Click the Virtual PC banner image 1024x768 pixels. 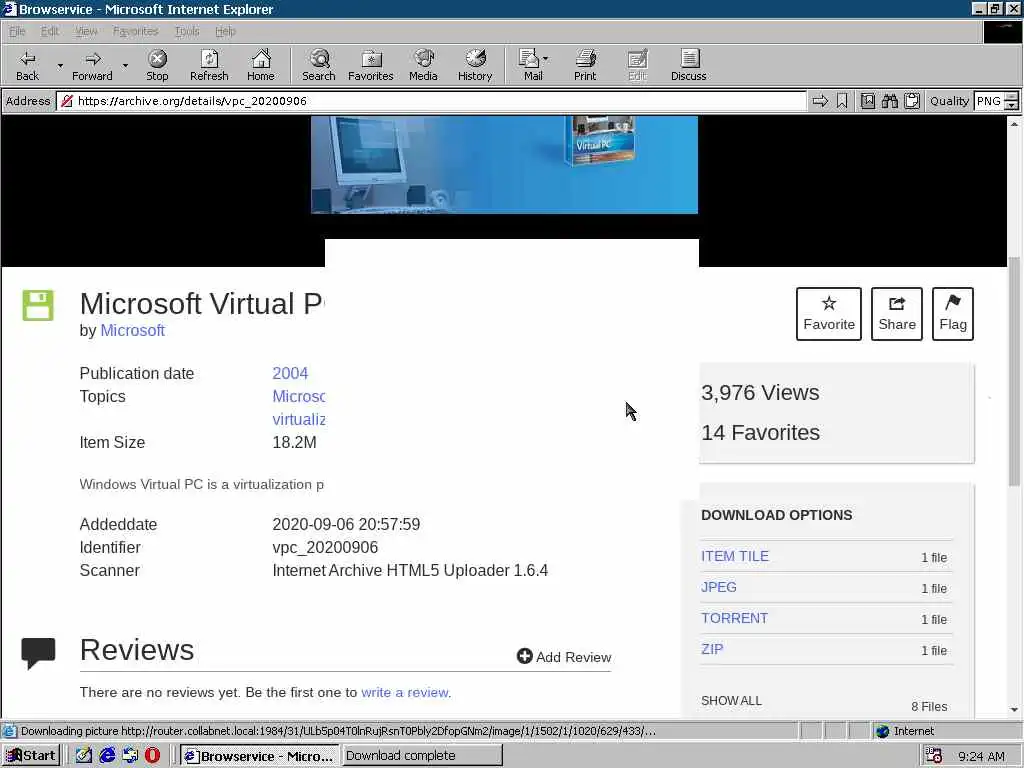[x=504, y=165]
